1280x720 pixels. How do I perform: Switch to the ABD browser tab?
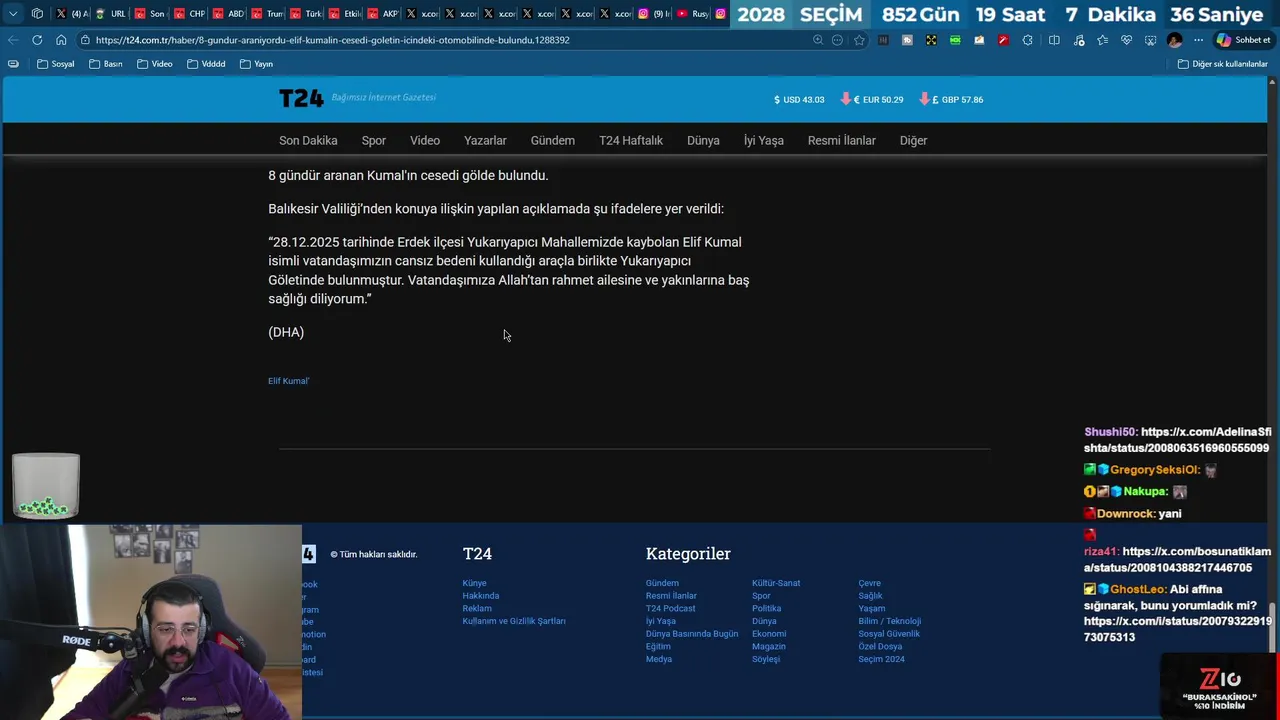pyautogui.click(x=229, y=14)
